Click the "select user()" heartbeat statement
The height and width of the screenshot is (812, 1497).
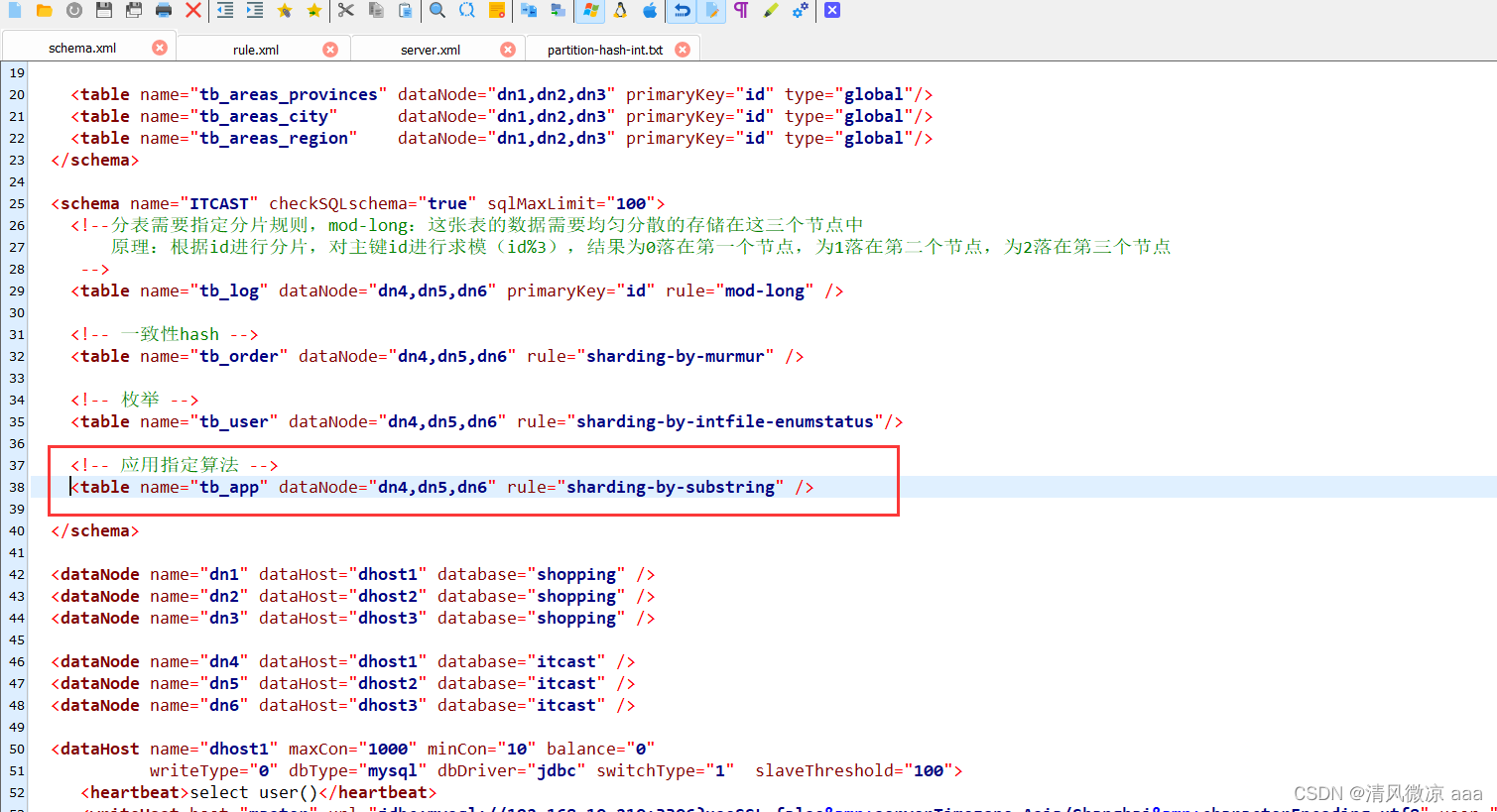tap(254, 792)
